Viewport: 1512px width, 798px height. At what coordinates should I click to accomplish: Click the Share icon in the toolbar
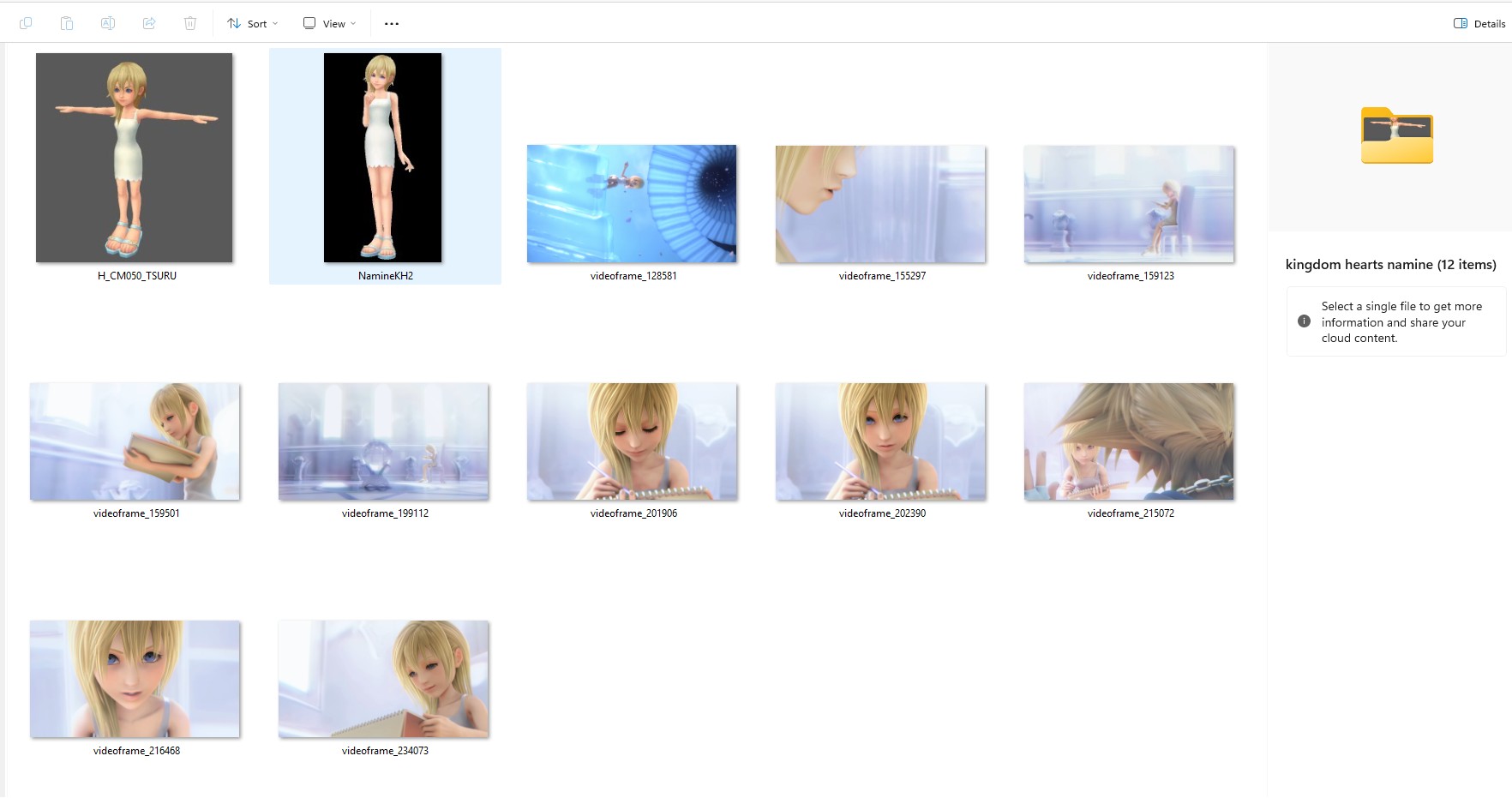point(149,23)
